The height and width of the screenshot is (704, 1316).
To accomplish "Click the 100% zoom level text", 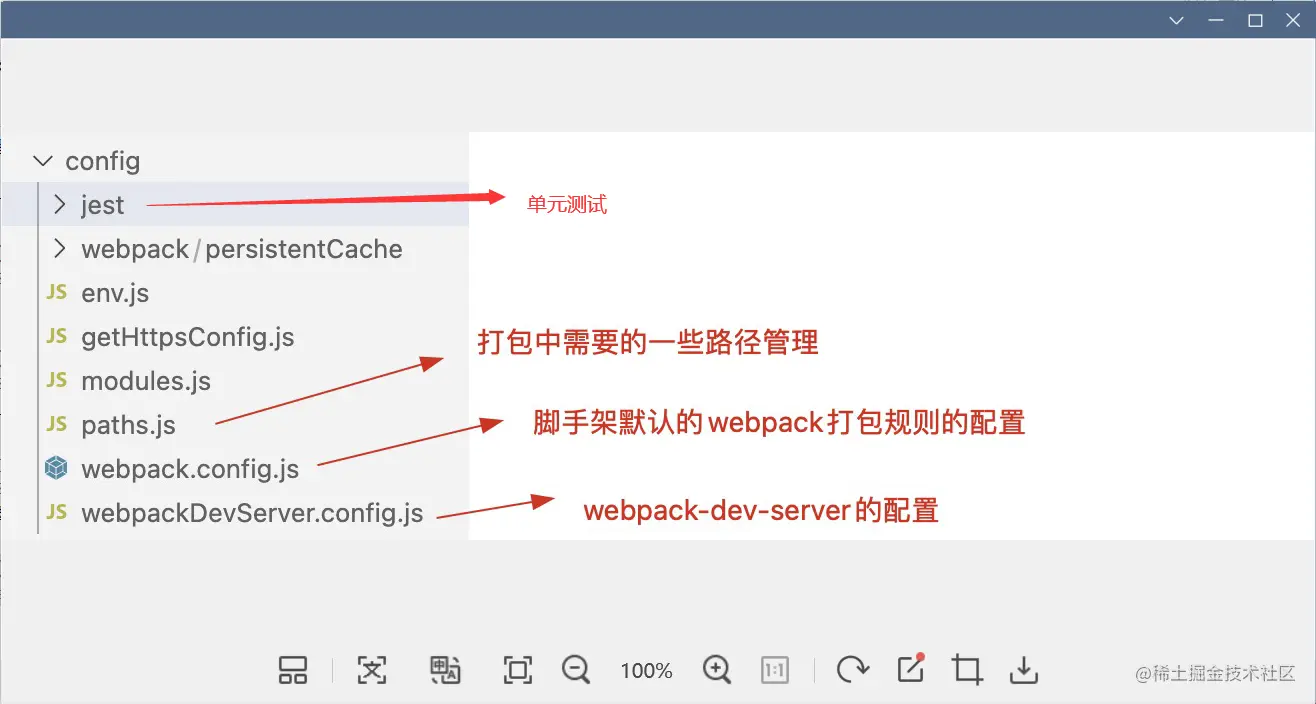I will pyautogui.click(x=646, y=671).
